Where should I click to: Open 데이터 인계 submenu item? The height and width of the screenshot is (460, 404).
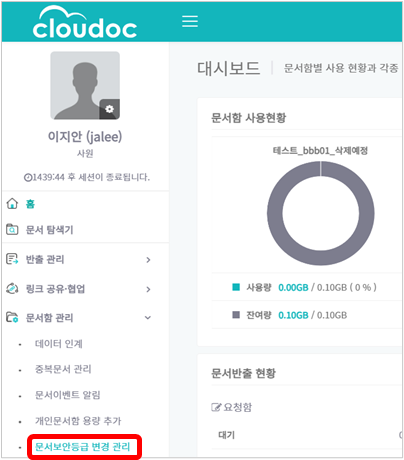pos(59,343)
